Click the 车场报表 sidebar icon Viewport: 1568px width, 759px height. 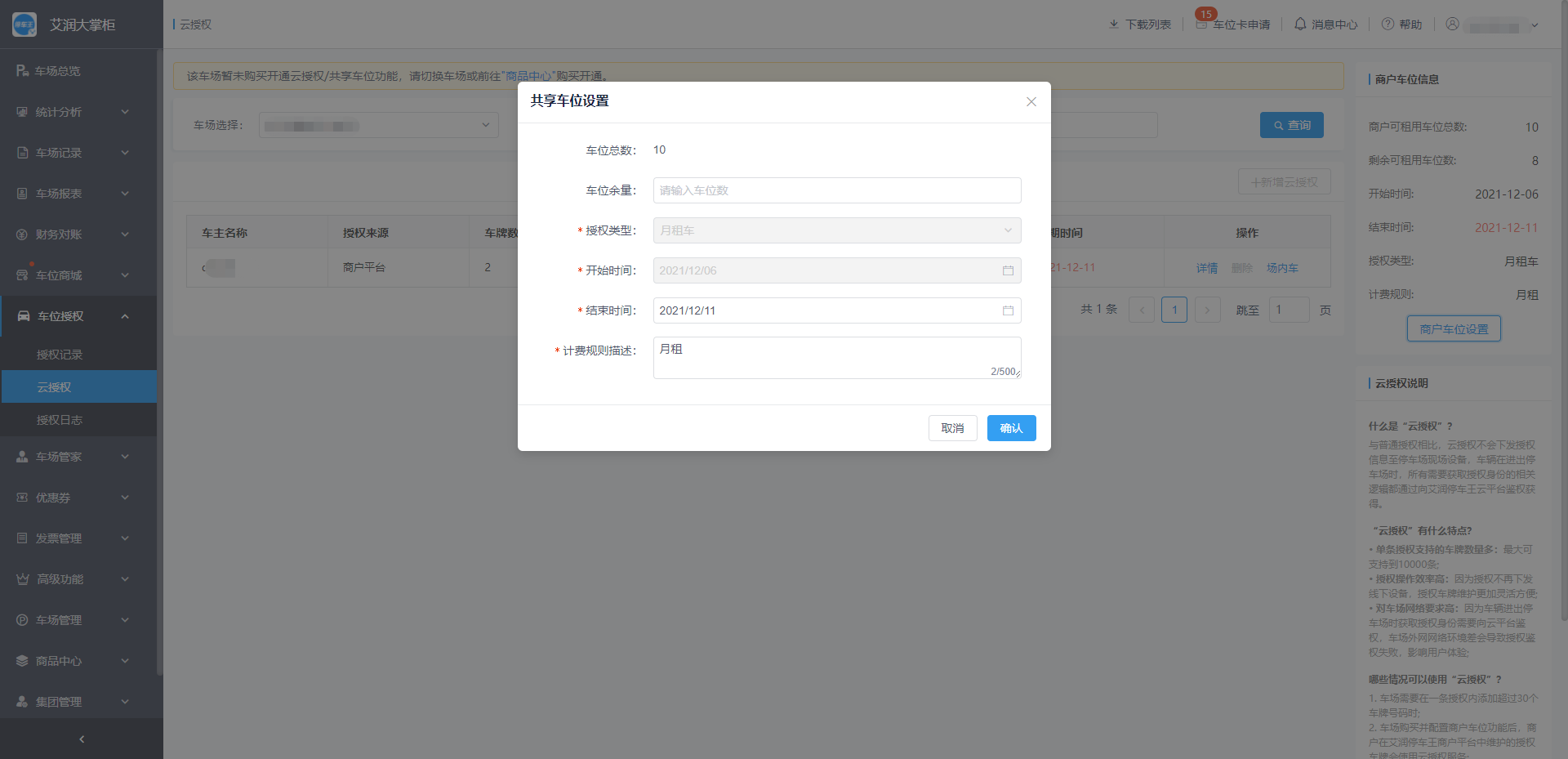(x=22, y=194)
